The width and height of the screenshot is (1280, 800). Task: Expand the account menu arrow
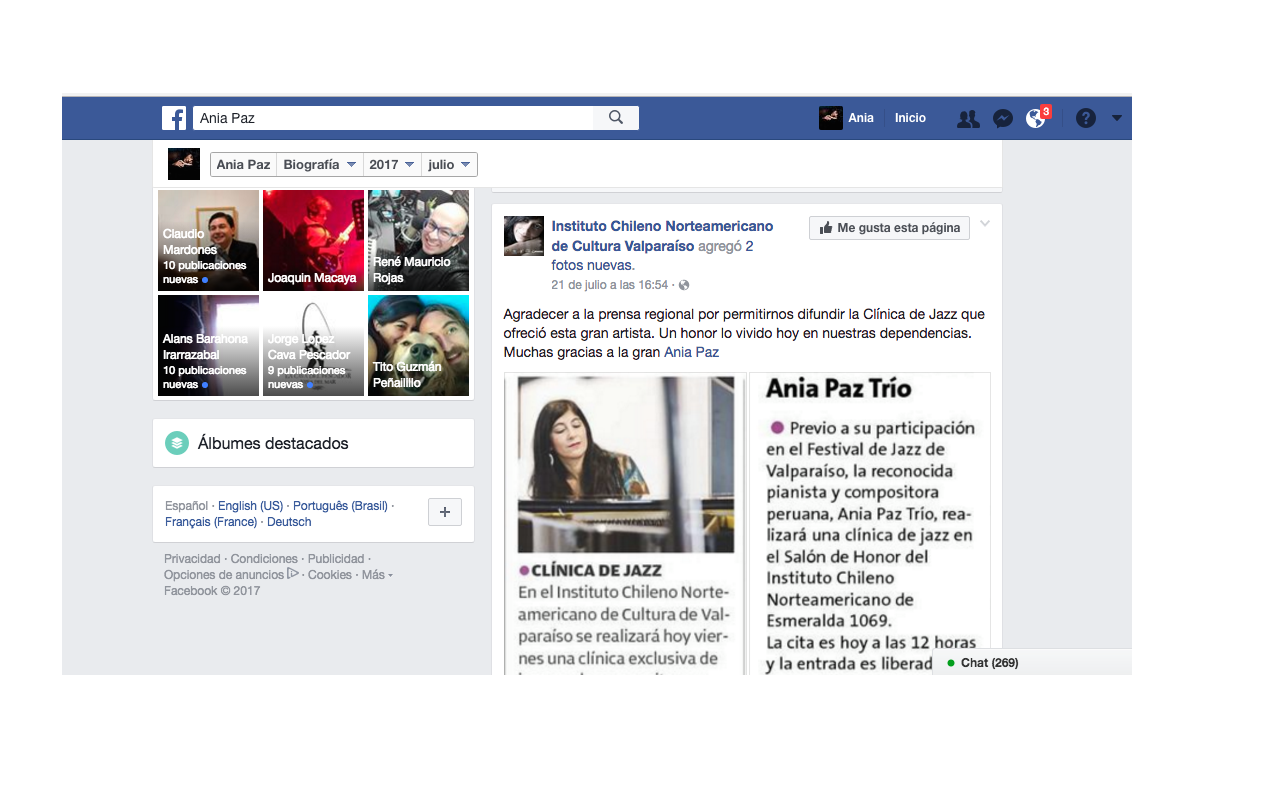click(1117, 118)
